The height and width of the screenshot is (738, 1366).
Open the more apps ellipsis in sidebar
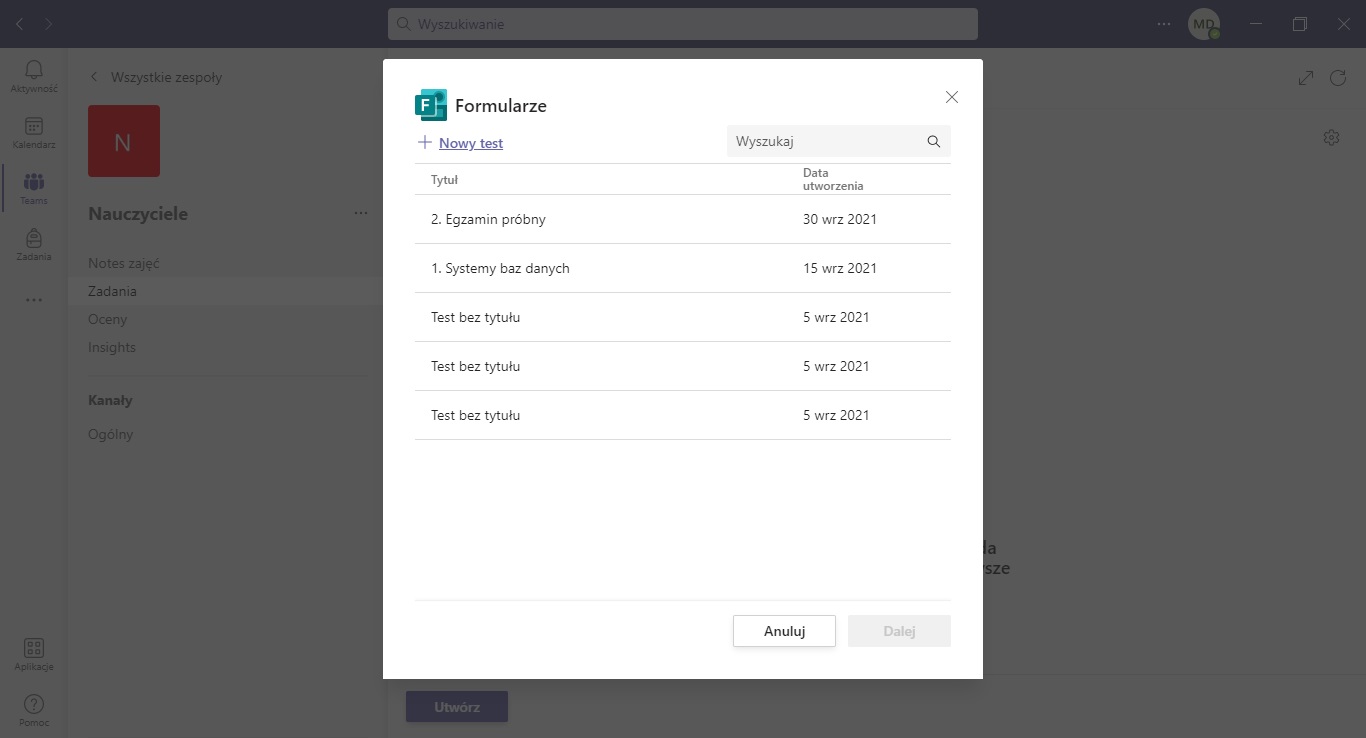[x=34, y=299]
